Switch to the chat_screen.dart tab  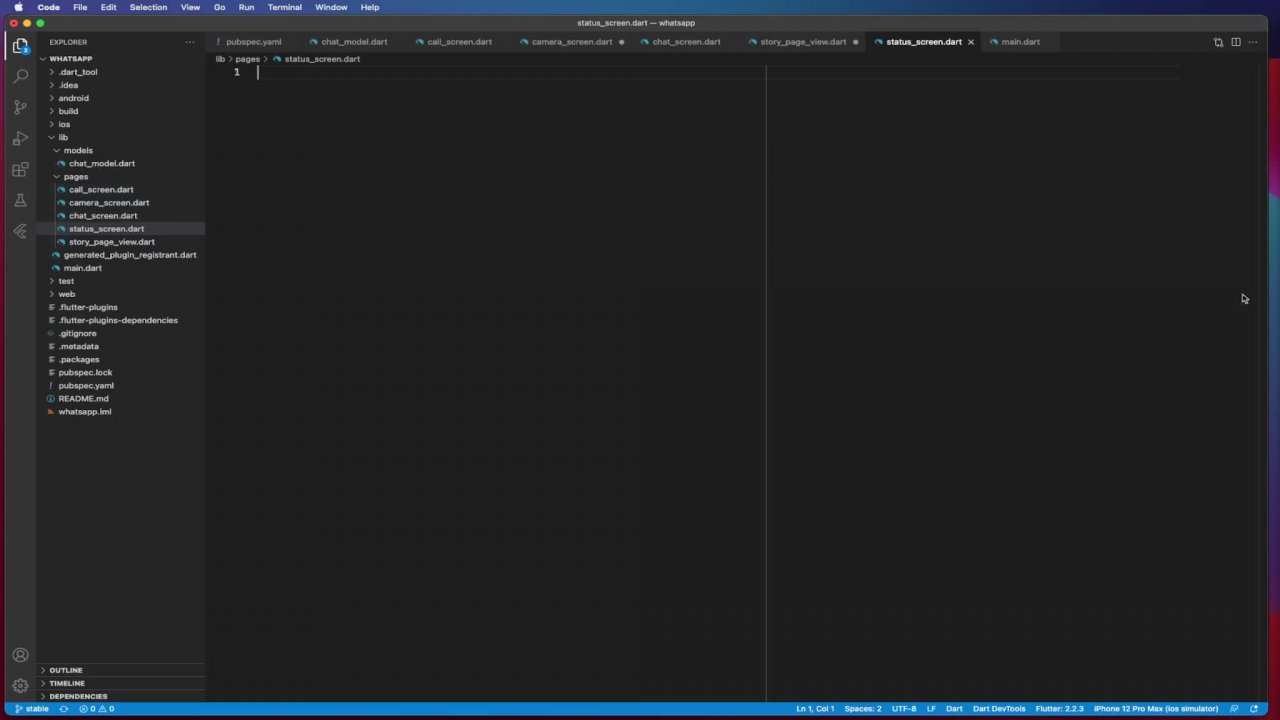pos(686,42)
